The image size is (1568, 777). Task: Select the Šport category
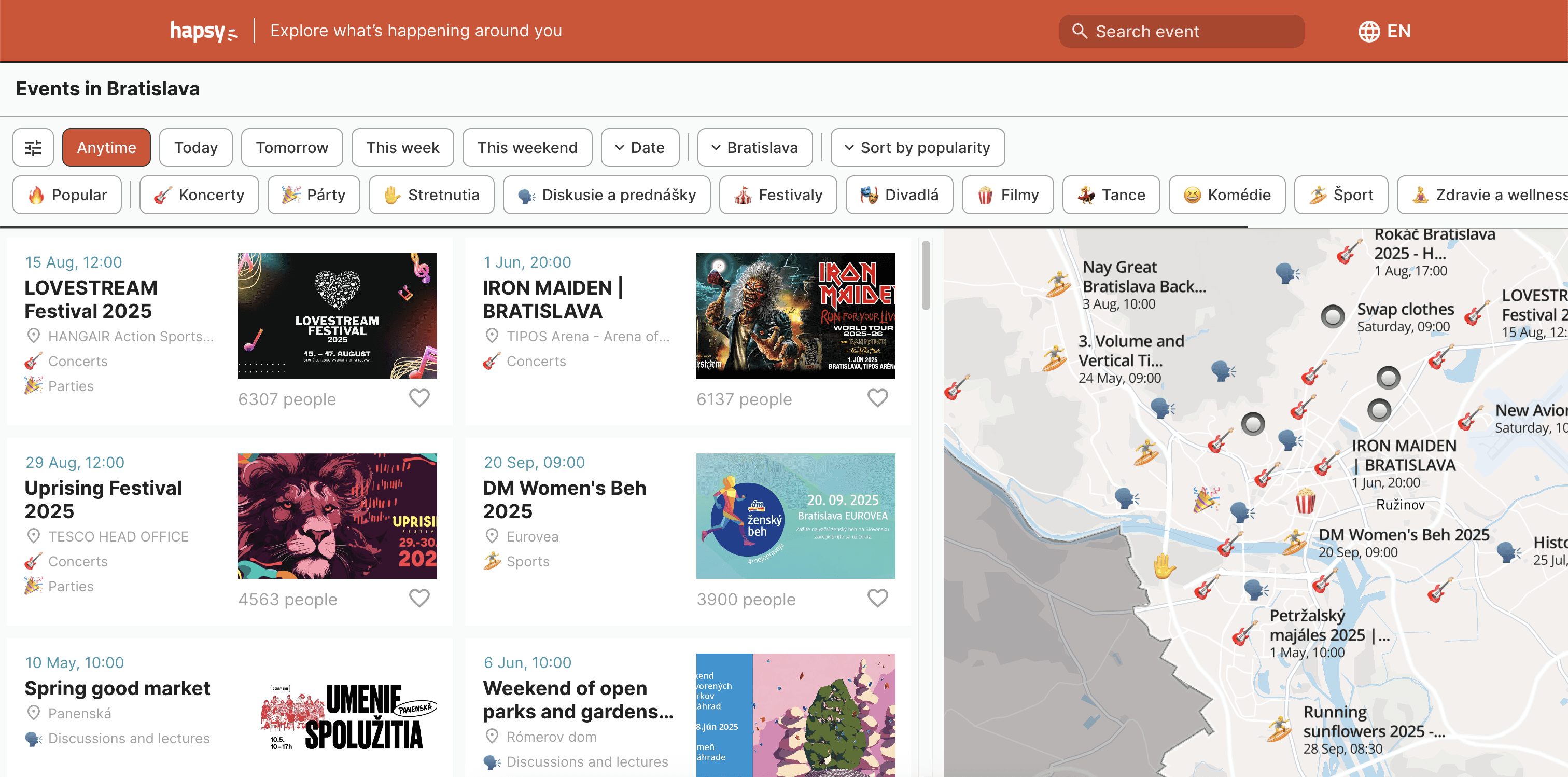[1341, 195]
